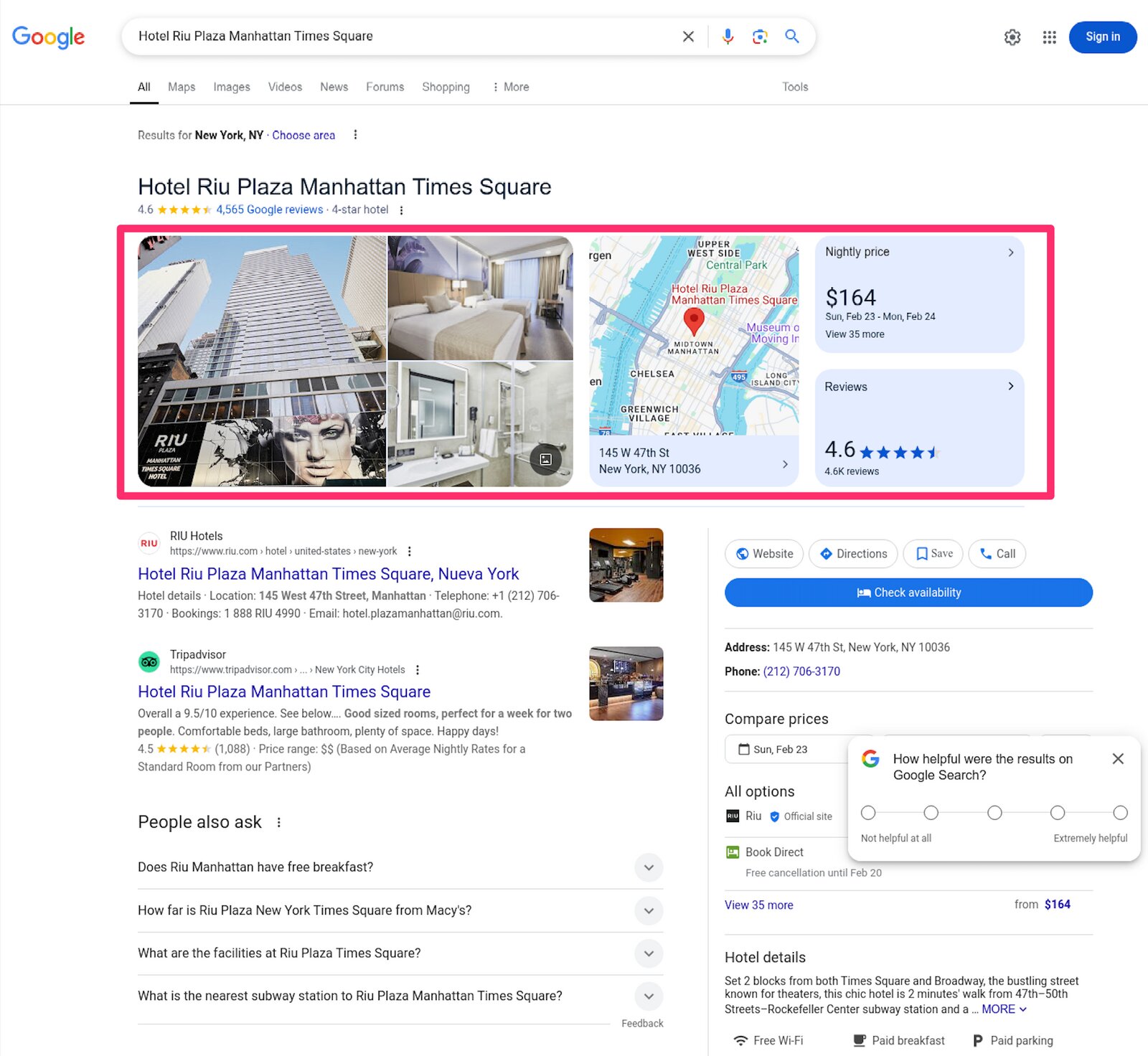1148x1056 pixels.
Task: Activate voice search with the microphone icon
Action: pyautogui.click(x=728, y=36)
